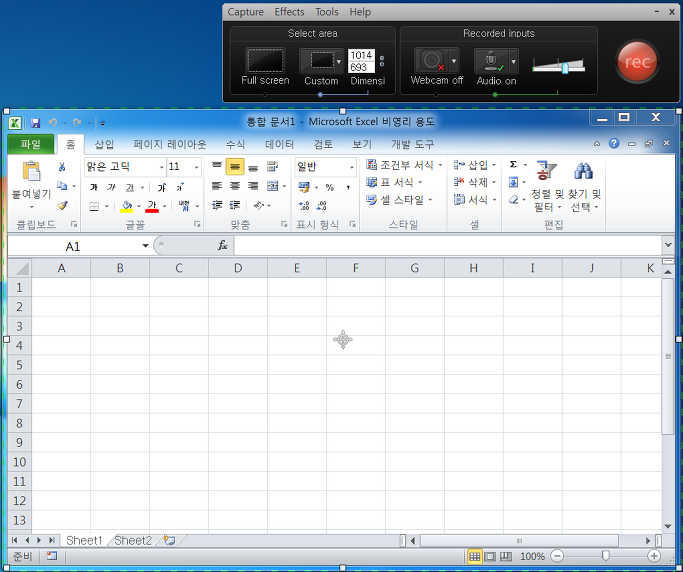Open text orientation icon
Screen dimensions: 683x572
click(259, 205)
